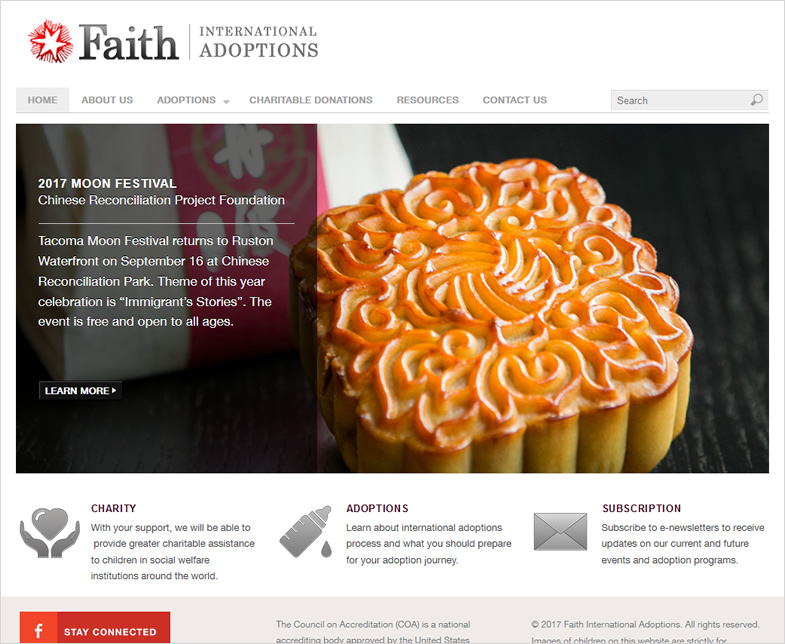
Task: Click the Learn More button
Action: (x=81, y=390)
